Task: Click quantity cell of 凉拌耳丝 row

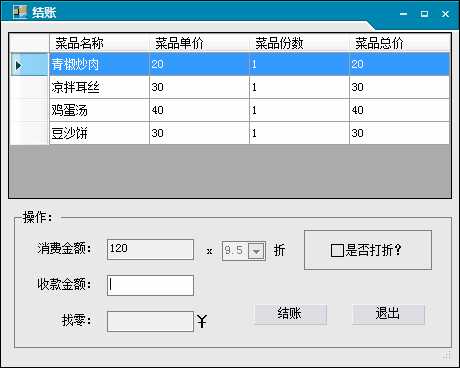Action: tap(299, 87)
